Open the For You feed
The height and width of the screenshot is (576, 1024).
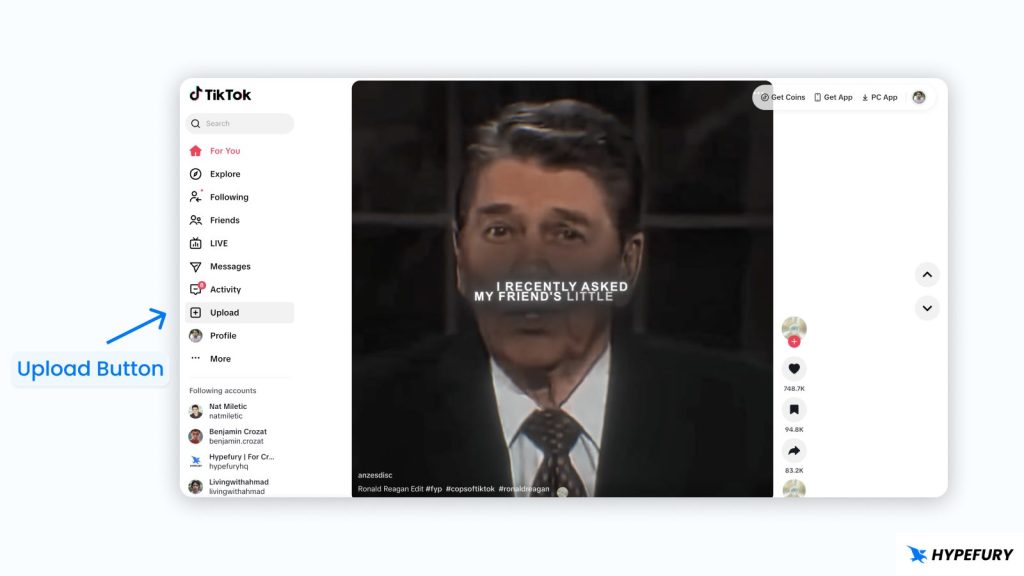(224, 151)
